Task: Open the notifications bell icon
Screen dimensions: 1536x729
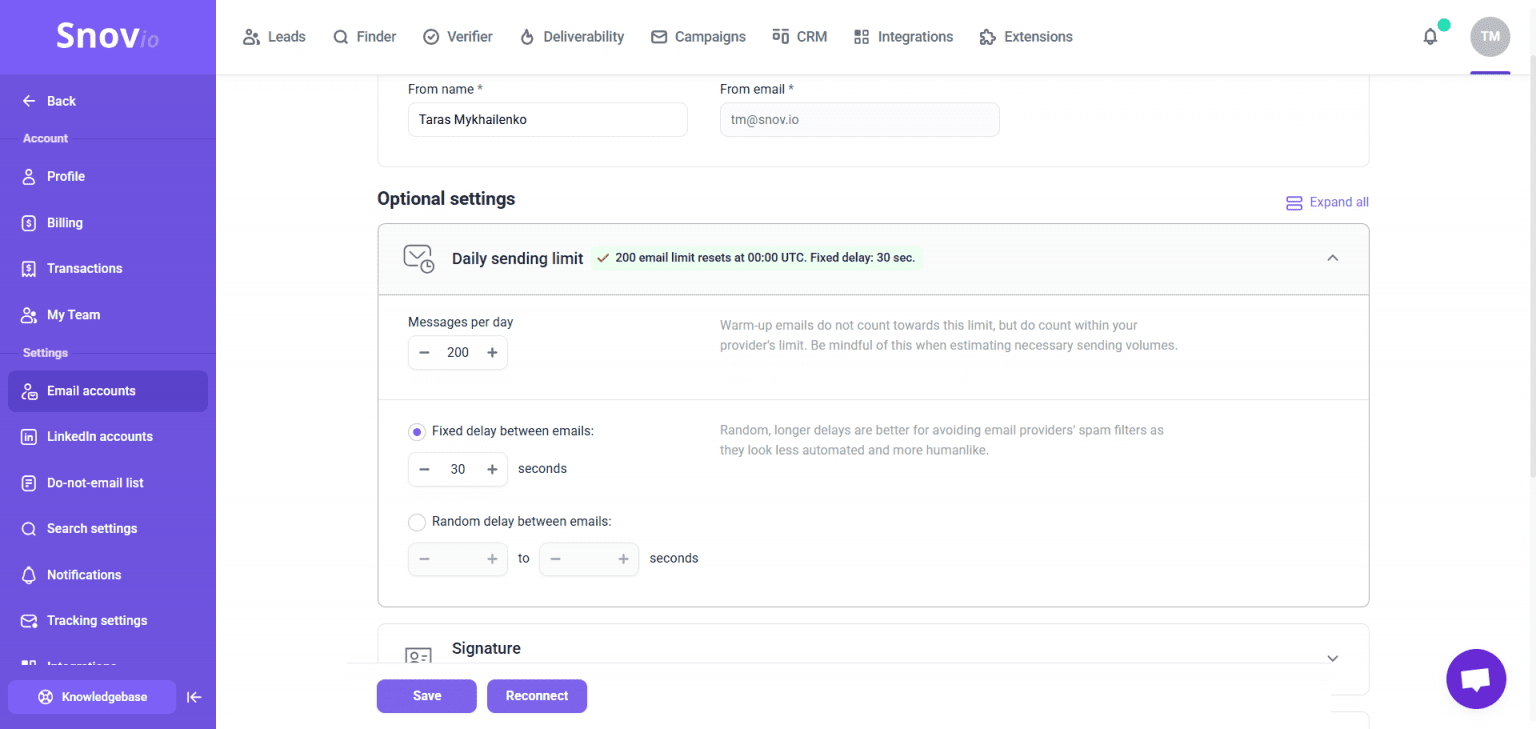Action: (x=1430, y=36)
